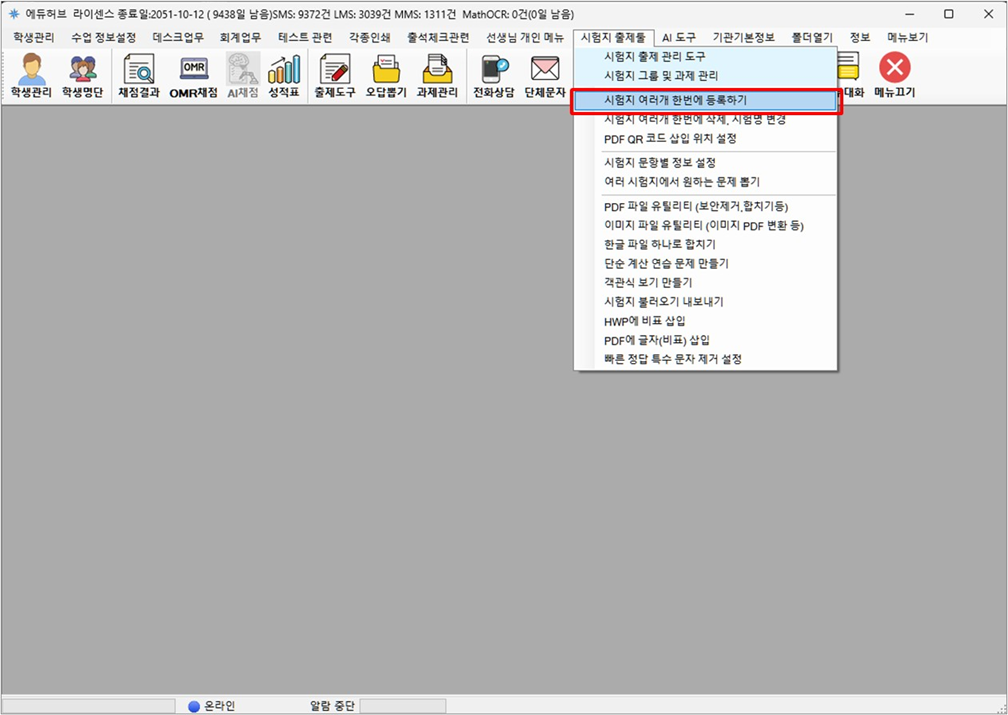Click the 학생명단 toolbar icon
1008x715 pixels.
pos(82,76)
